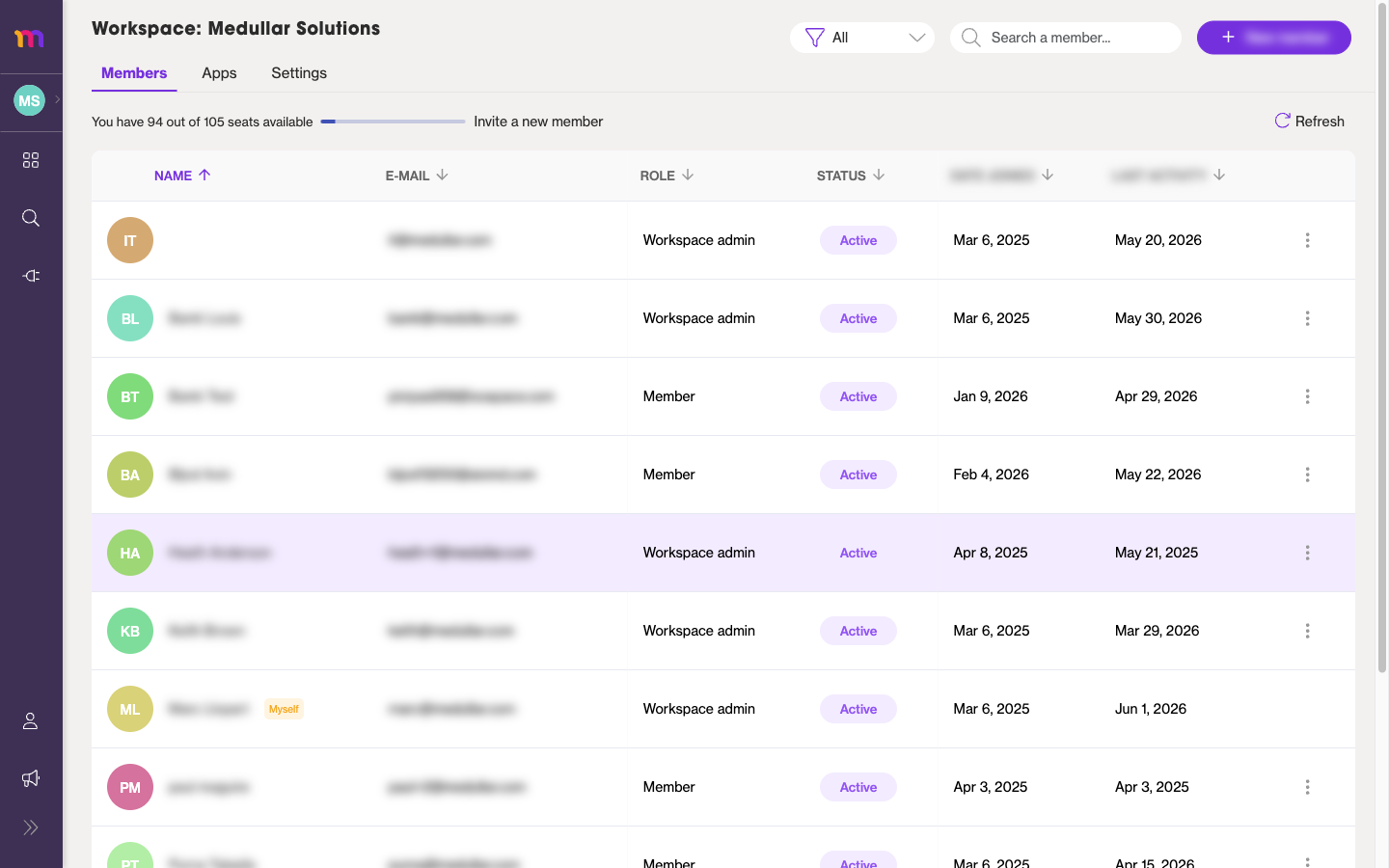Open actions menu for BL row

1307,318
